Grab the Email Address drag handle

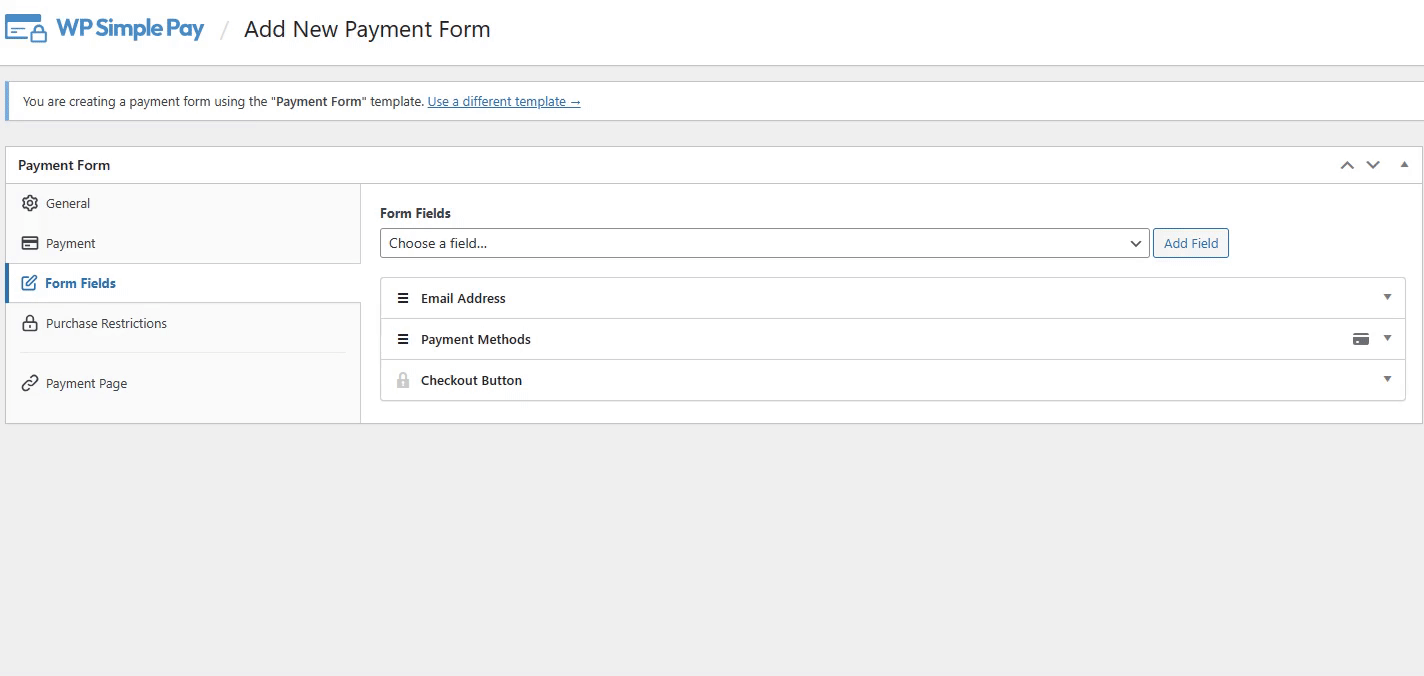point(403,298)
